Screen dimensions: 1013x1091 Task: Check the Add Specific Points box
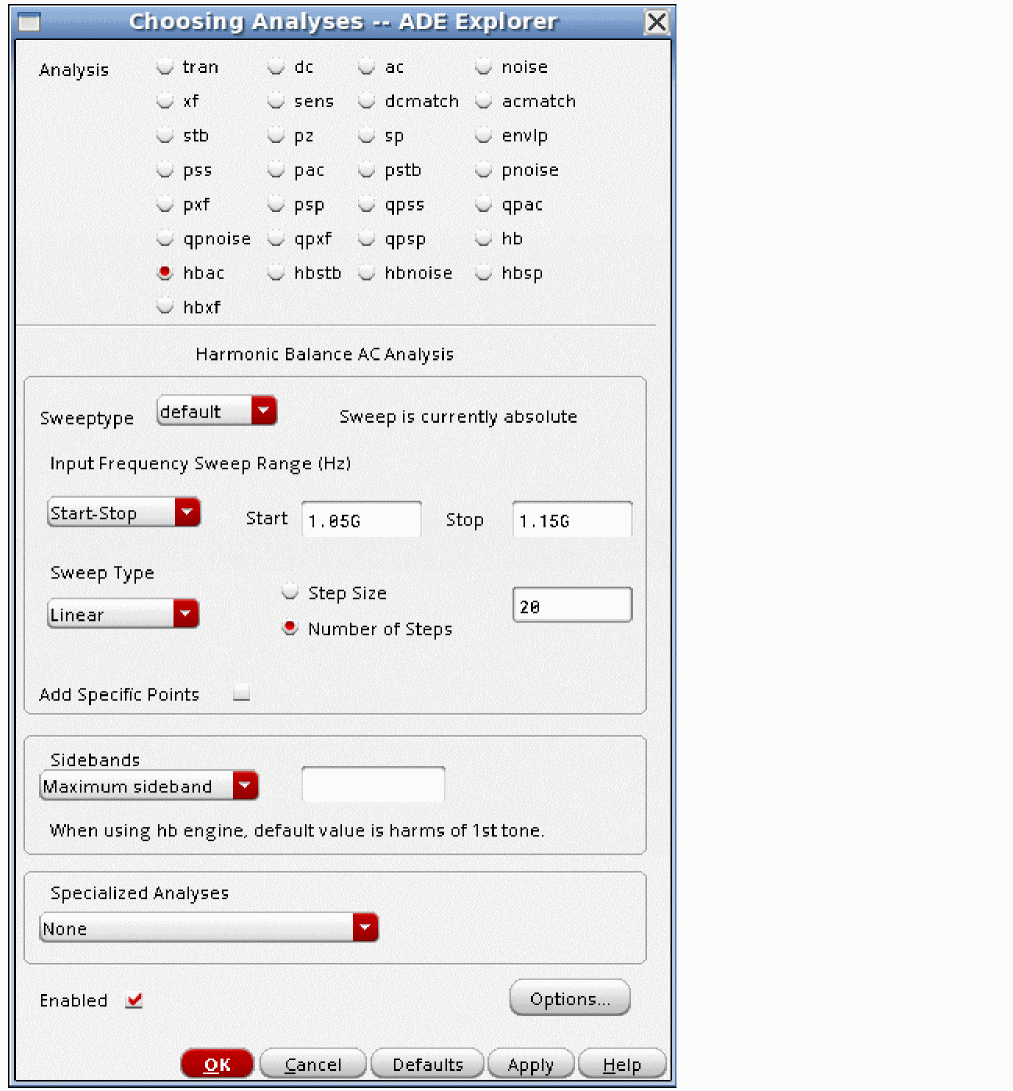[241, 694]
